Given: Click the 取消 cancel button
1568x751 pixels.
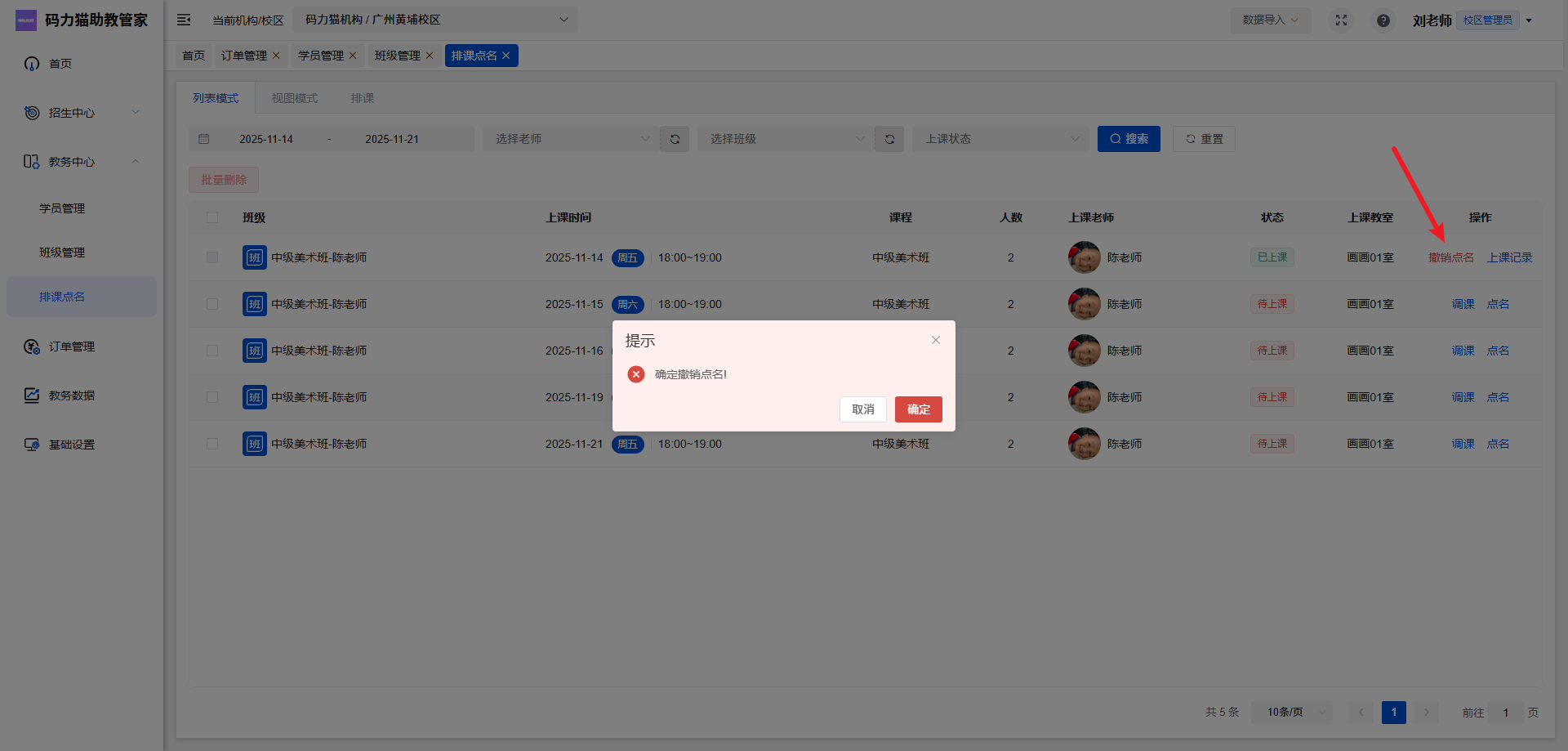Looking at the screenshot, I should coord(862,409).
